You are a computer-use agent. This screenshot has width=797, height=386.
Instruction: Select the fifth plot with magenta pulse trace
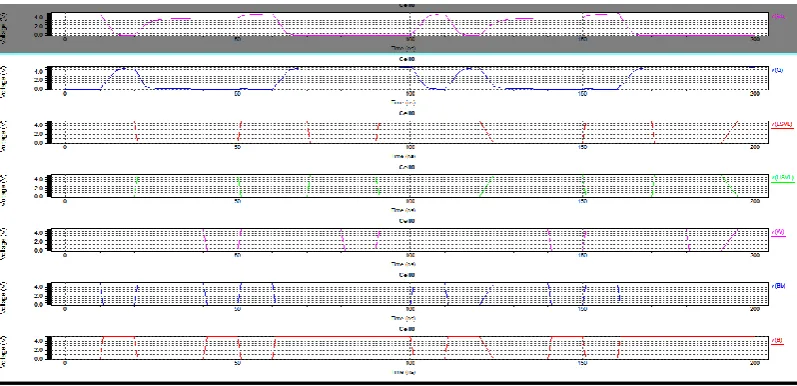click(x=411, y=240)
